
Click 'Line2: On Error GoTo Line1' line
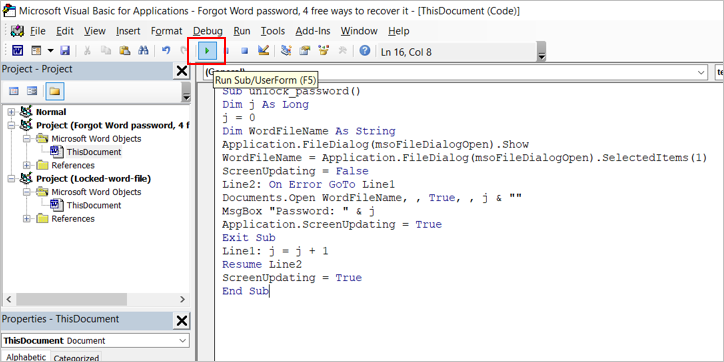(308, 185)
